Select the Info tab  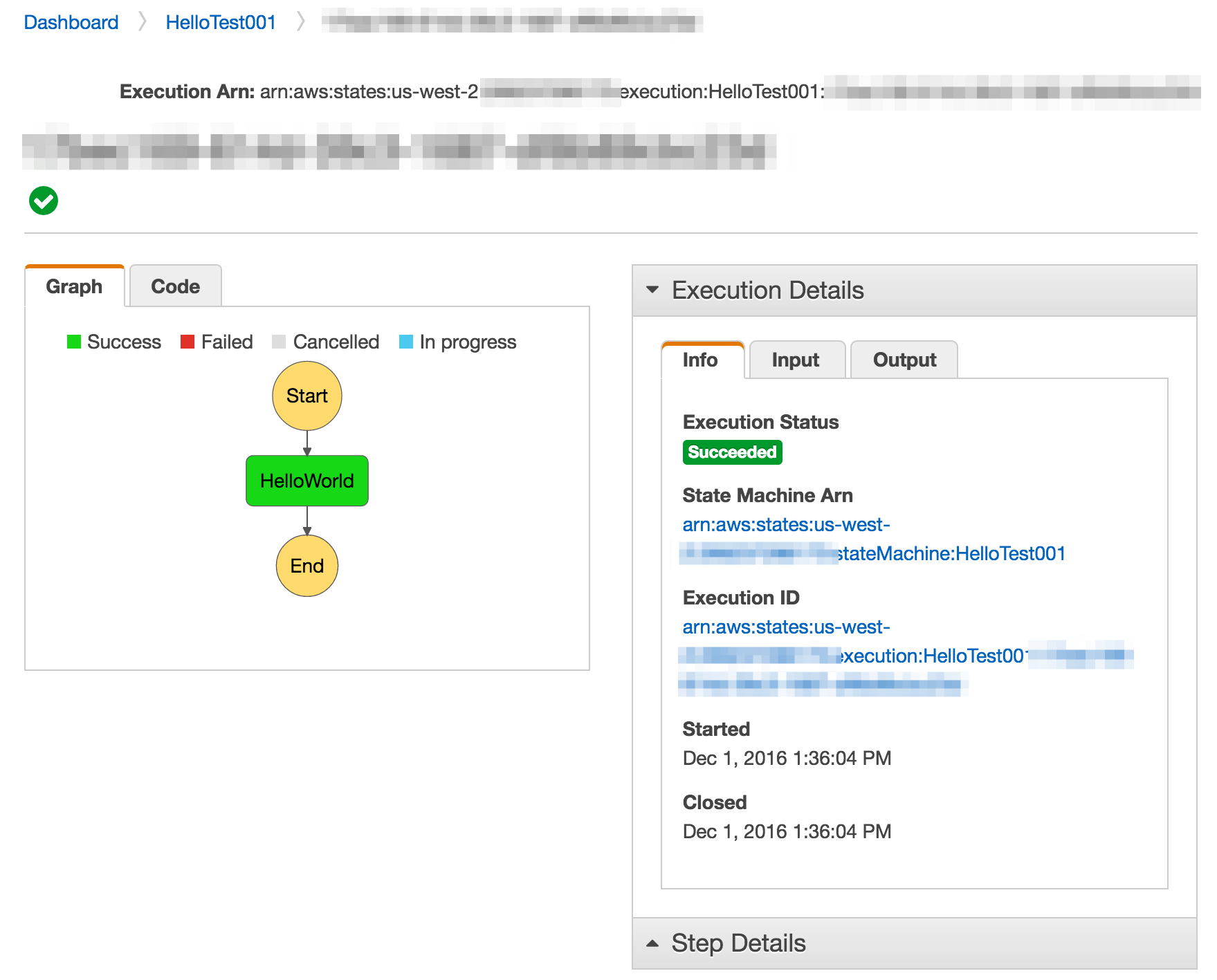coord(700,360)
